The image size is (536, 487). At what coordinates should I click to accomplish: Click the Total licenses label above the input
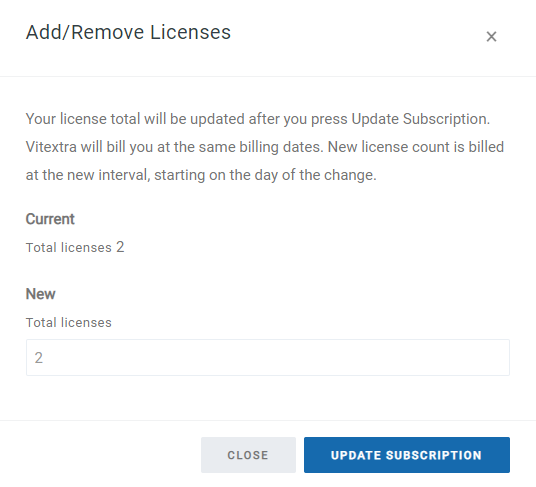[x=69, y=323]
